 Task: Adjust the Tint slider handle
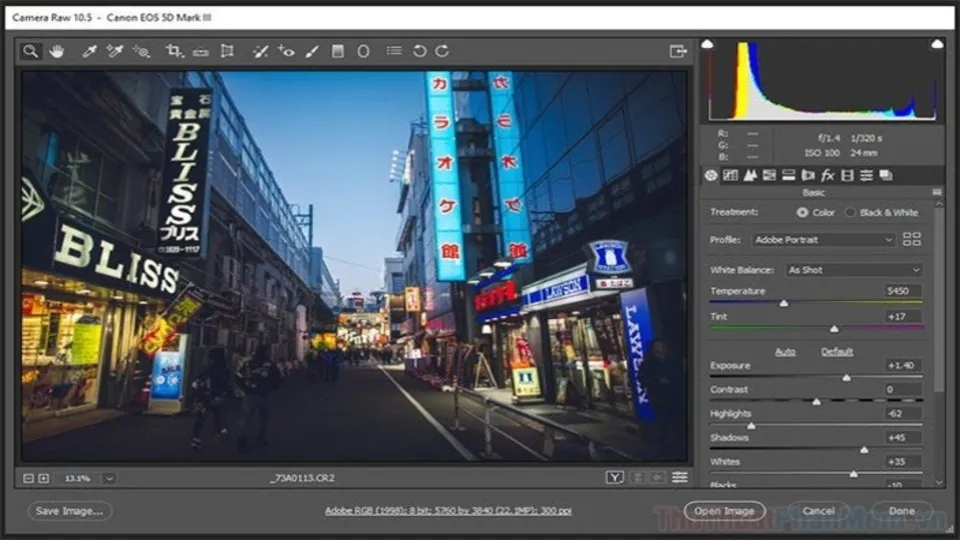pos(834,329)
